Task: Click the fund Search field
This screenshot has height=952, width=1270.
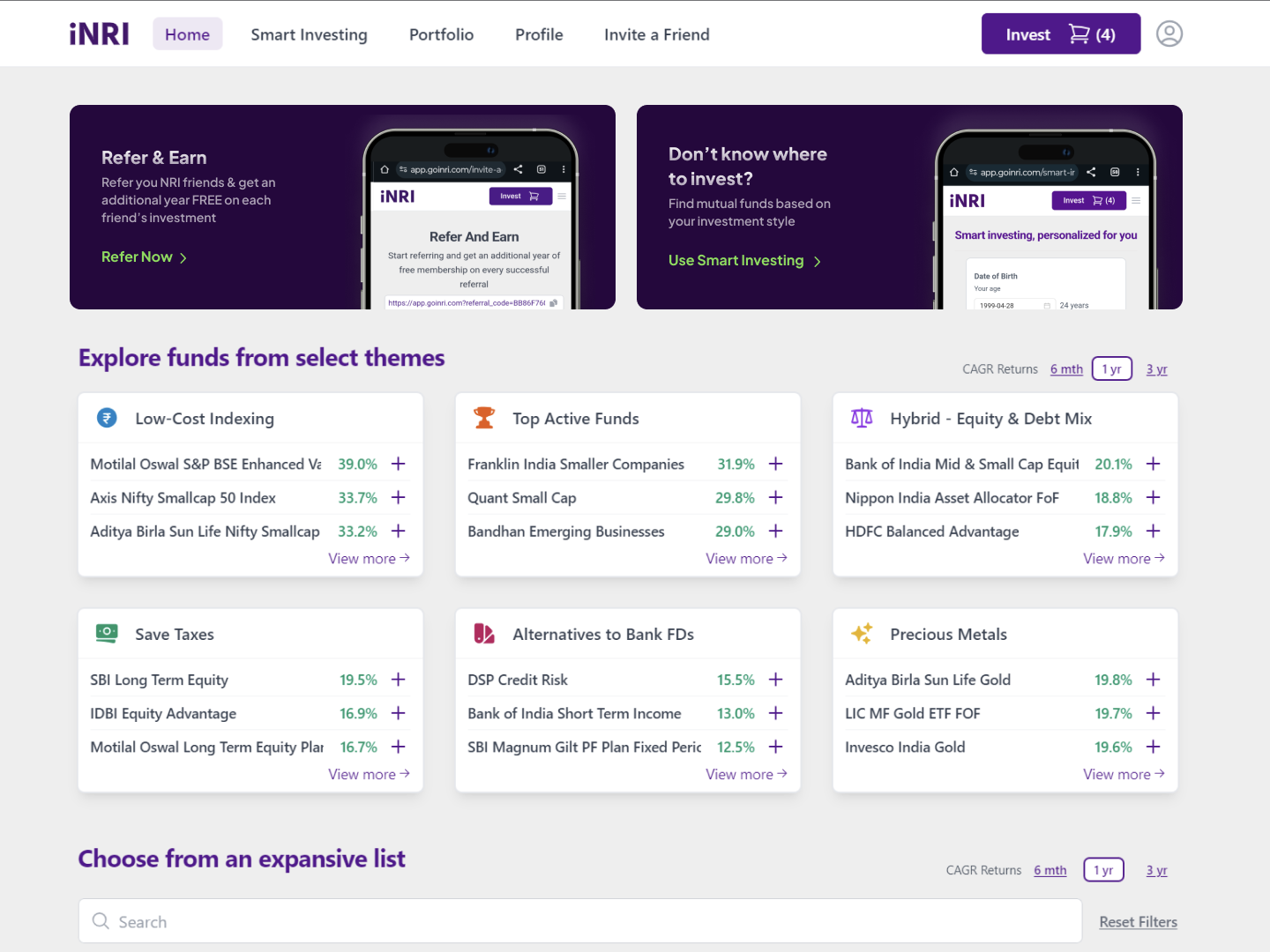Action: pos(580,921)
